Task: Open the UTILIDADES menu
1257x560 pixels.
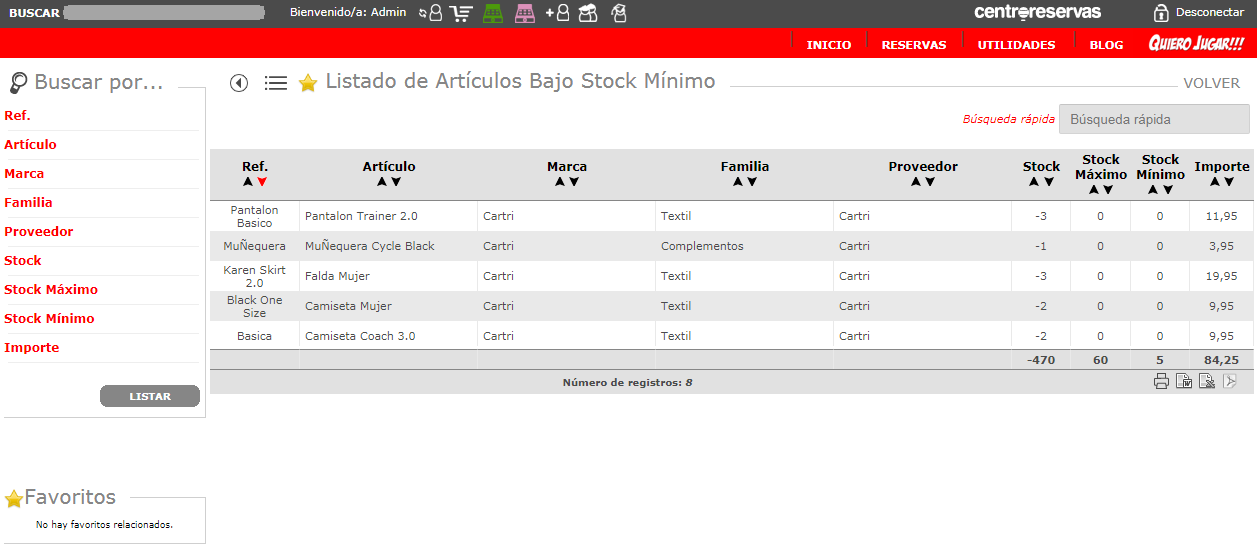Action: pyautogui.click(x=1016, y=45)
